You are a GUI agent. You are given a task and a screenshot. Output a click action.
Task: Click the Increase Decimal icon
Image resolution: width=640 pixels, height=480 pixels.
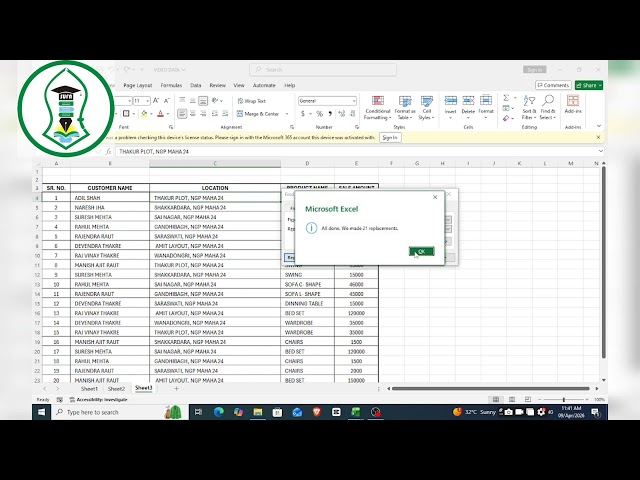342,114
